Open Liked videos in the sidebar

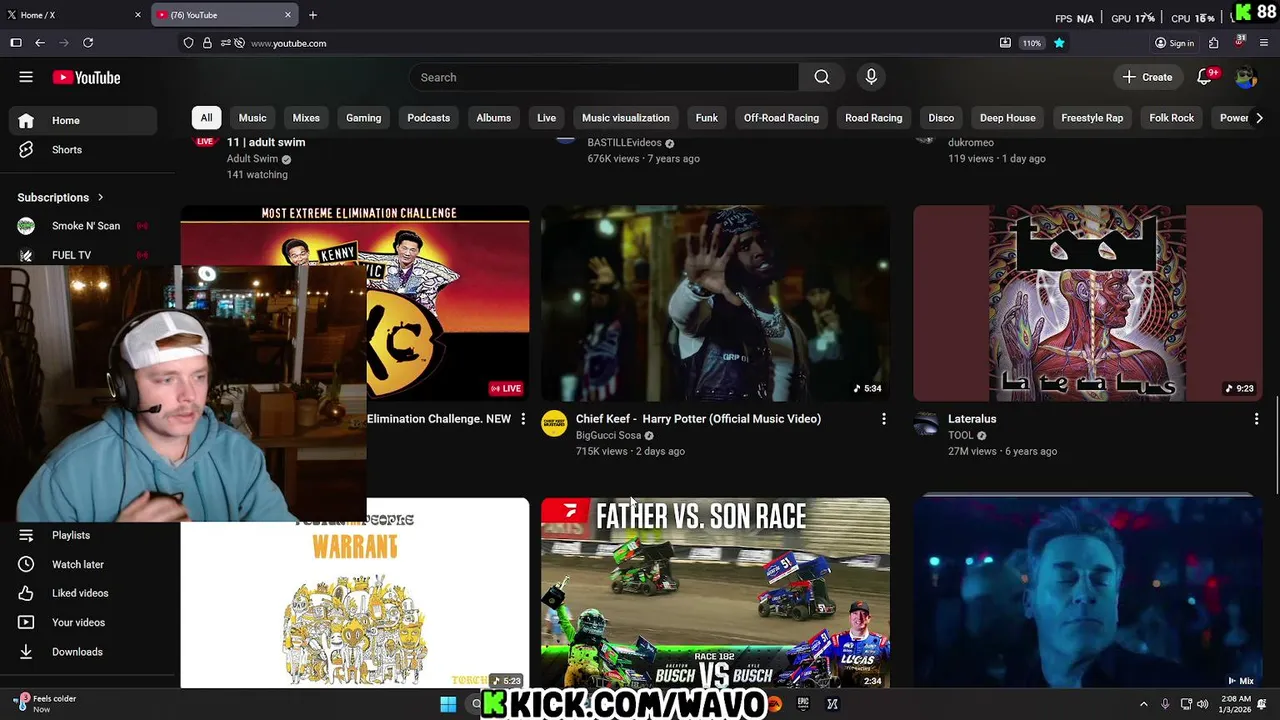click(84, 593)
